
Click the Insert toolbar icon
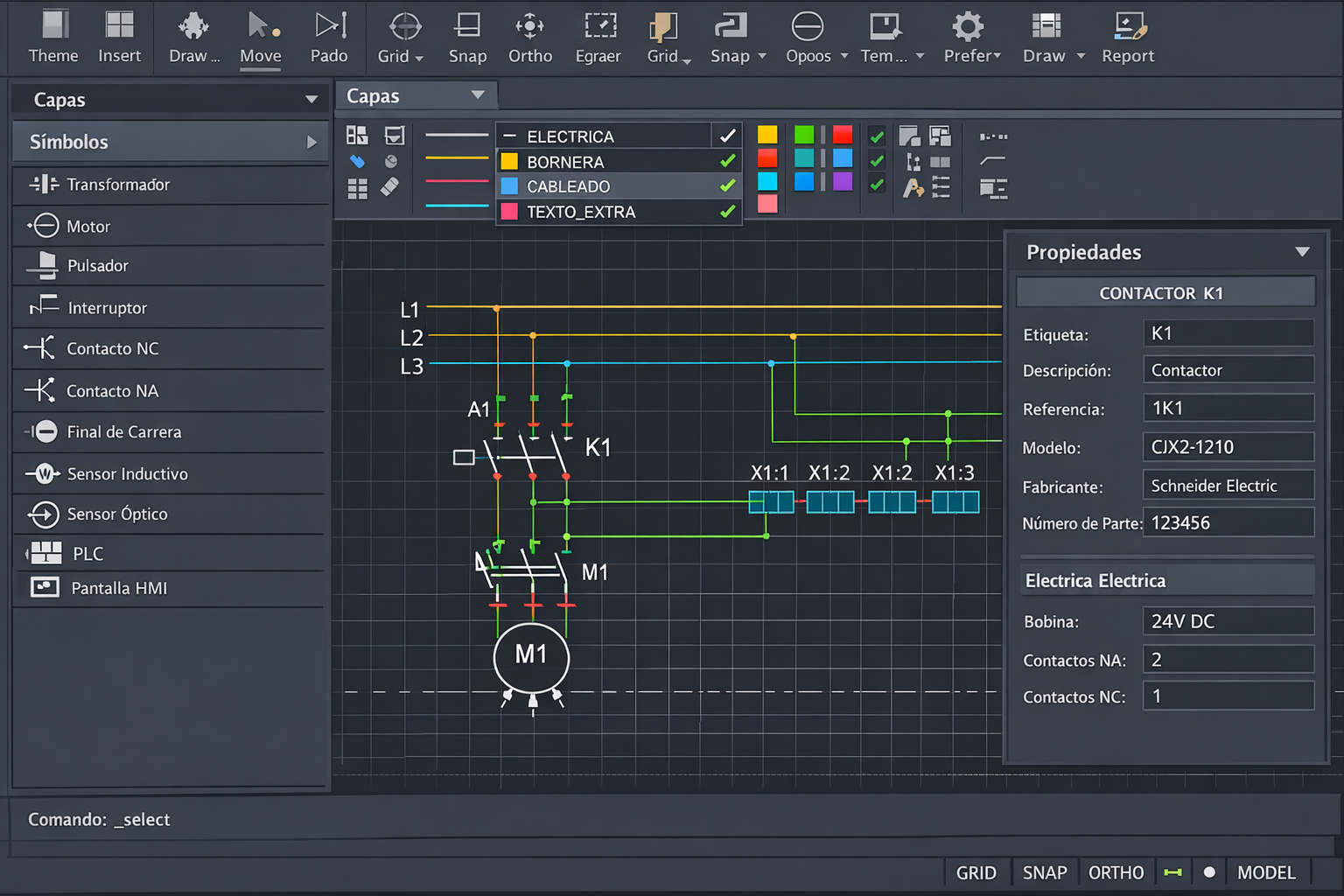click(x=119, y=37)
